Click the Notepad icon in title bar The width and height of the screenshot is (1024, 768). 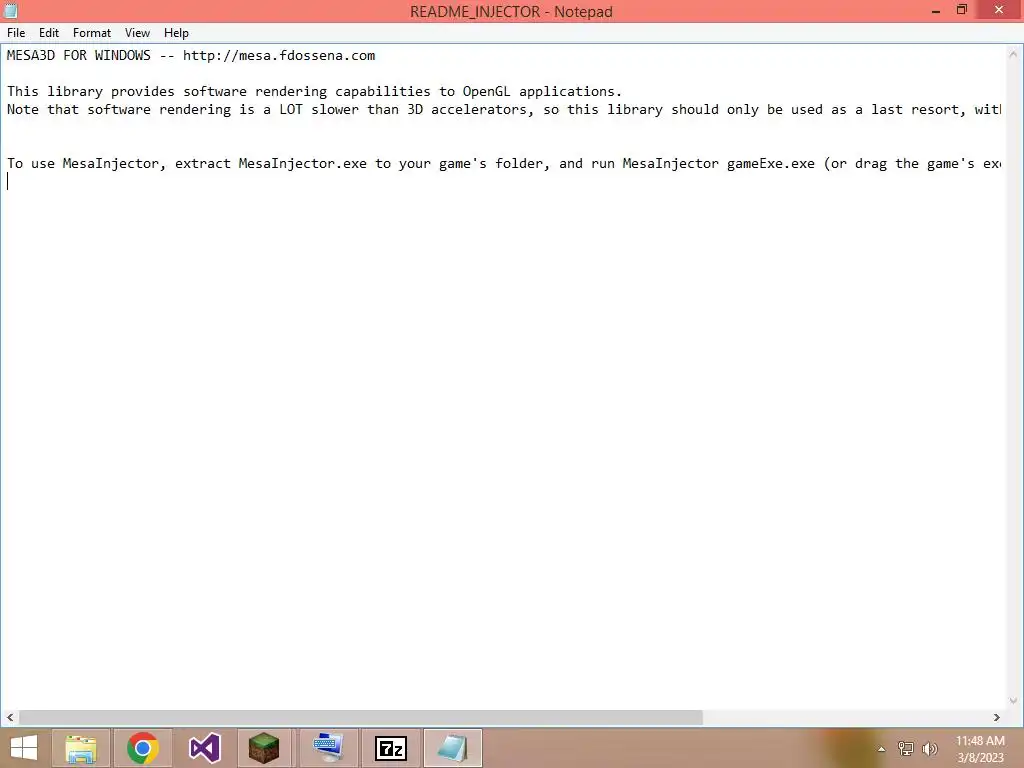point(10,11)
